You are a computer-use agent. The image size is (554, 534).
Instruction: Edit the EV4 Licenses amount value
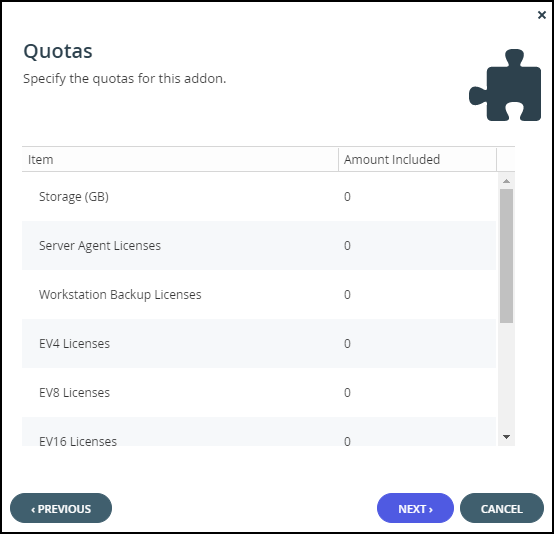(x=347, y=344)
